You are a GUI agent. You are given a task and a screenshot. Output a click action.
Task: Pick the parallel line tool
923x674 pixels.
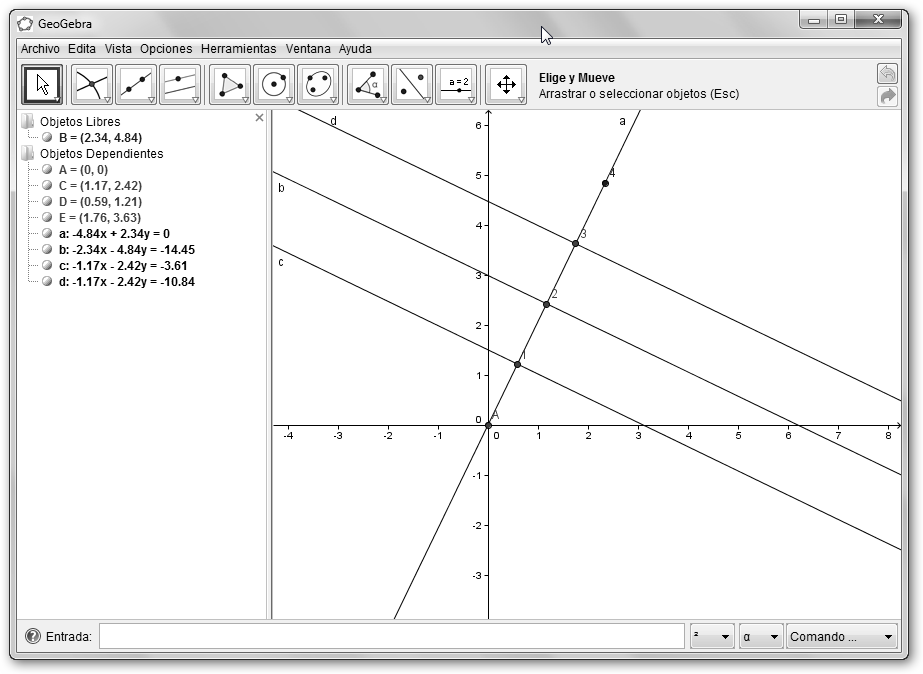pyautogui.click(x=180, y=85)
